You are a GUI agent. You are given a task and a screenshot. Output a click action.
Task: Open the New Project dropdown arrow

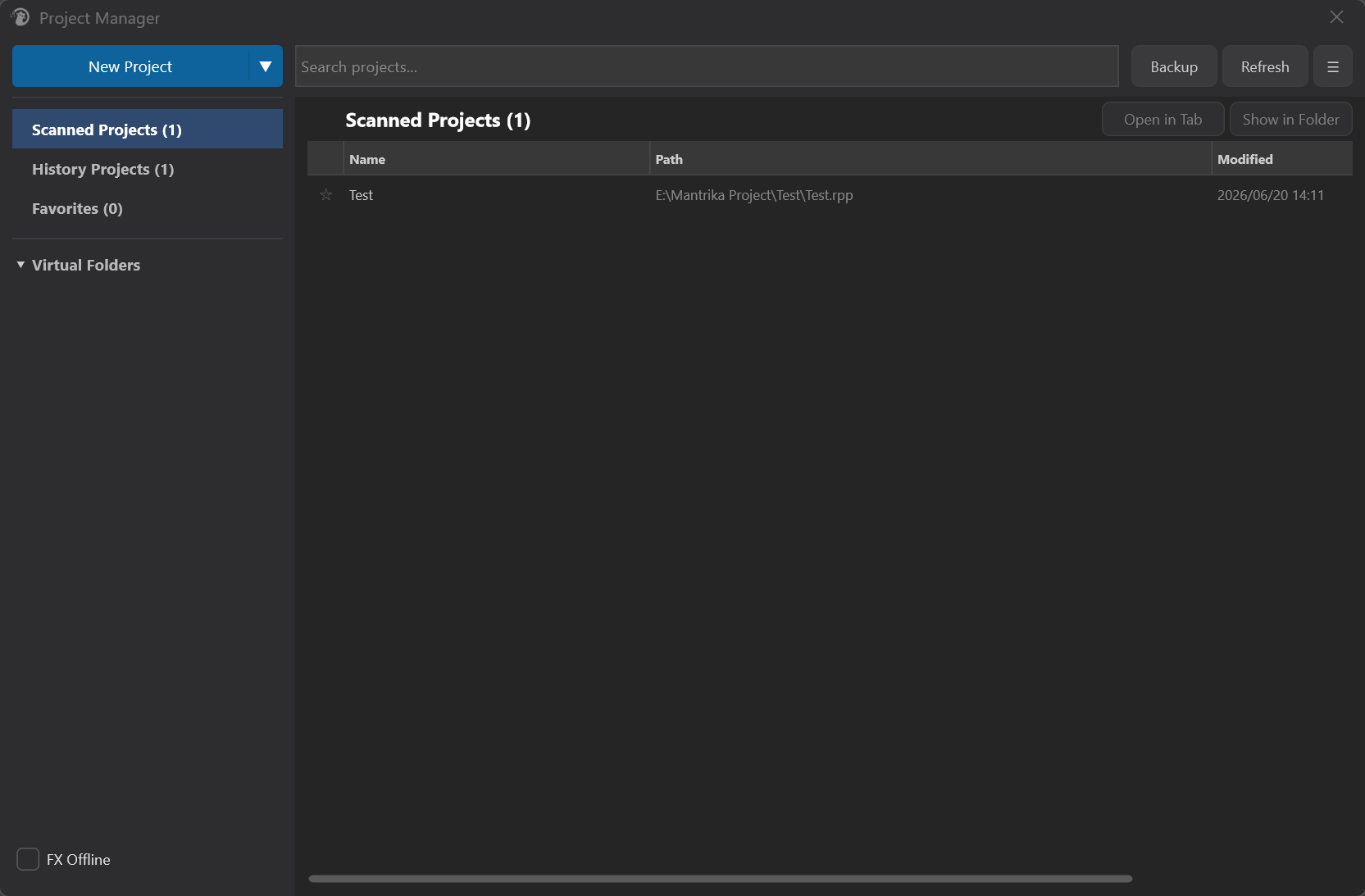(x=266, y=66)
